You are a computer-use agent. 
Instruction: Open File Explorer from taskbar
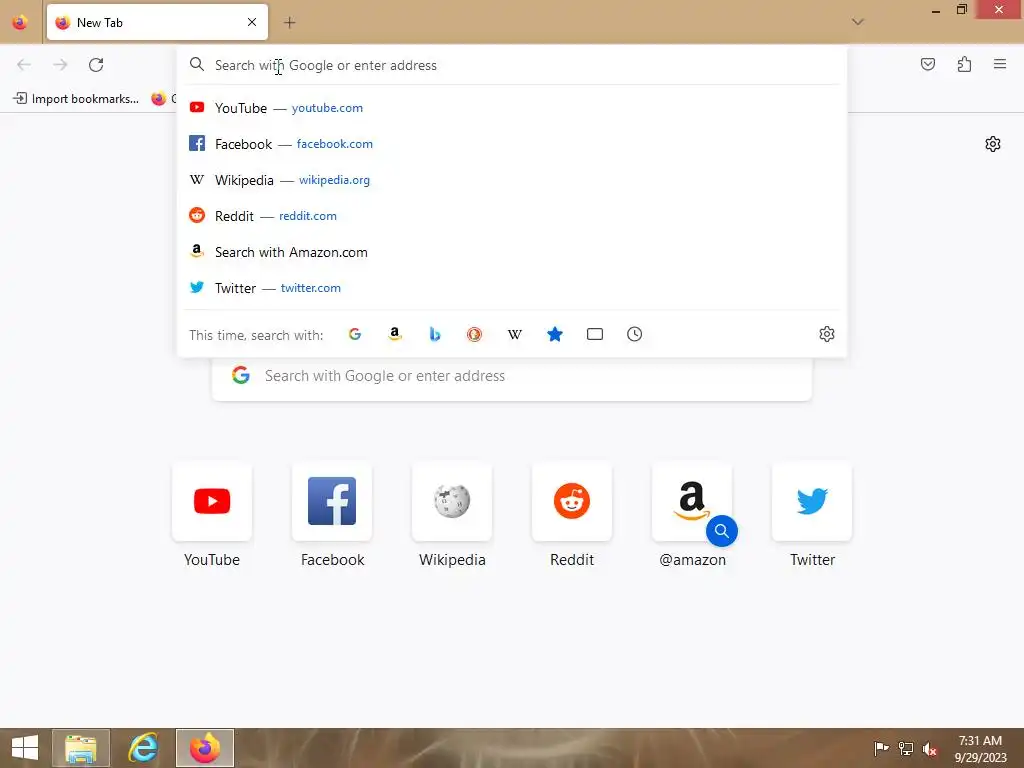81,748
